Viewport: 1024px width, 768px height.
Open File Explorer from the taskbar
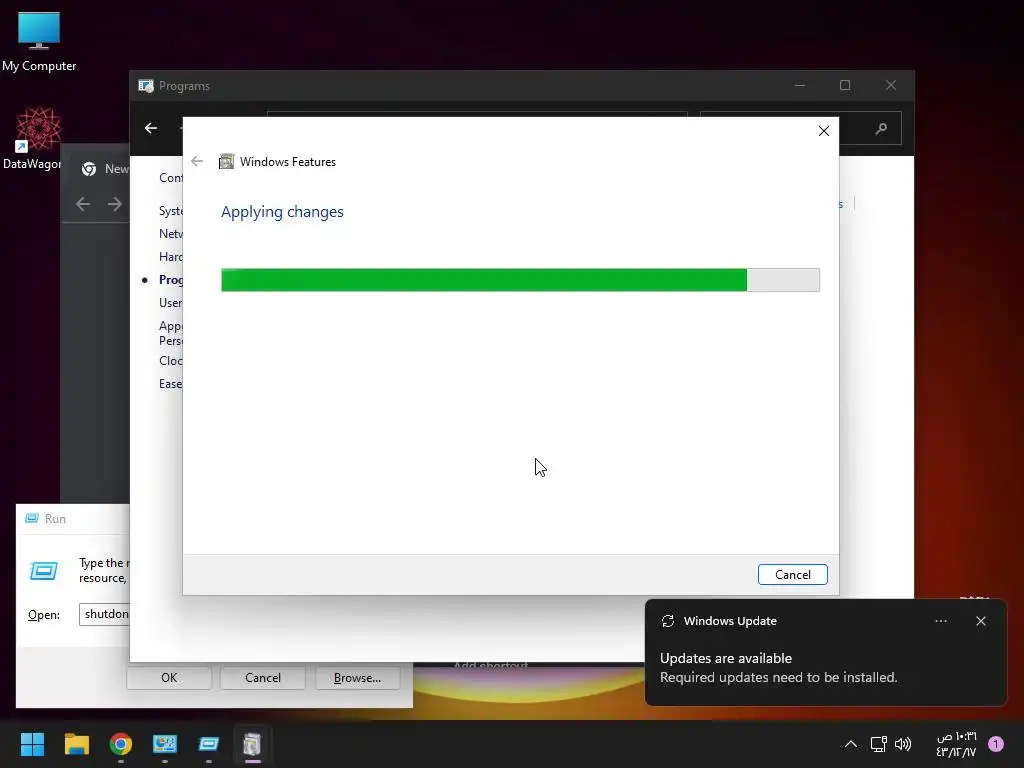point(76,744)
